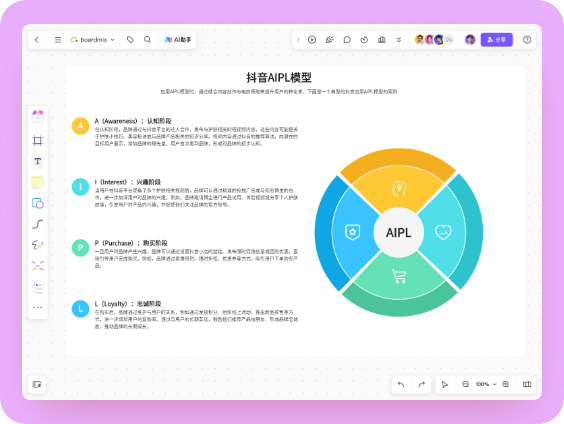Select the connector line tool
The height and width of the screenshot is (424, 564).
click(x=38, y=224)
